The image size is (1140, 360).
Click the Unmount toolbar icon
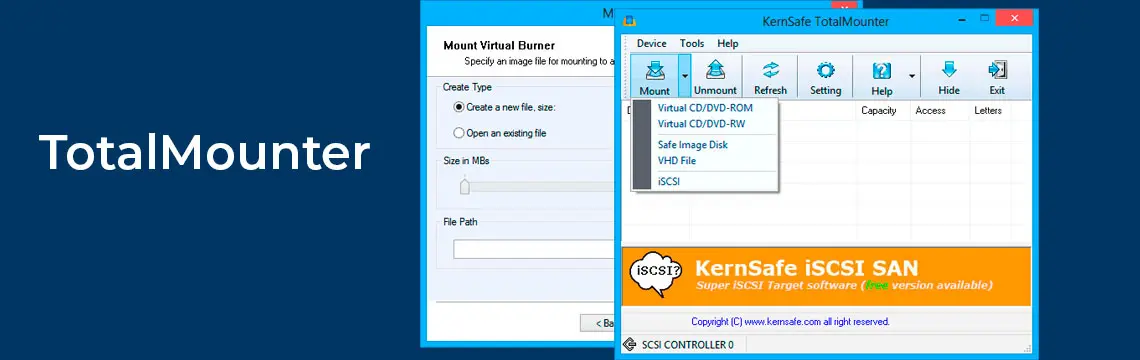click(x=715, y=71)
